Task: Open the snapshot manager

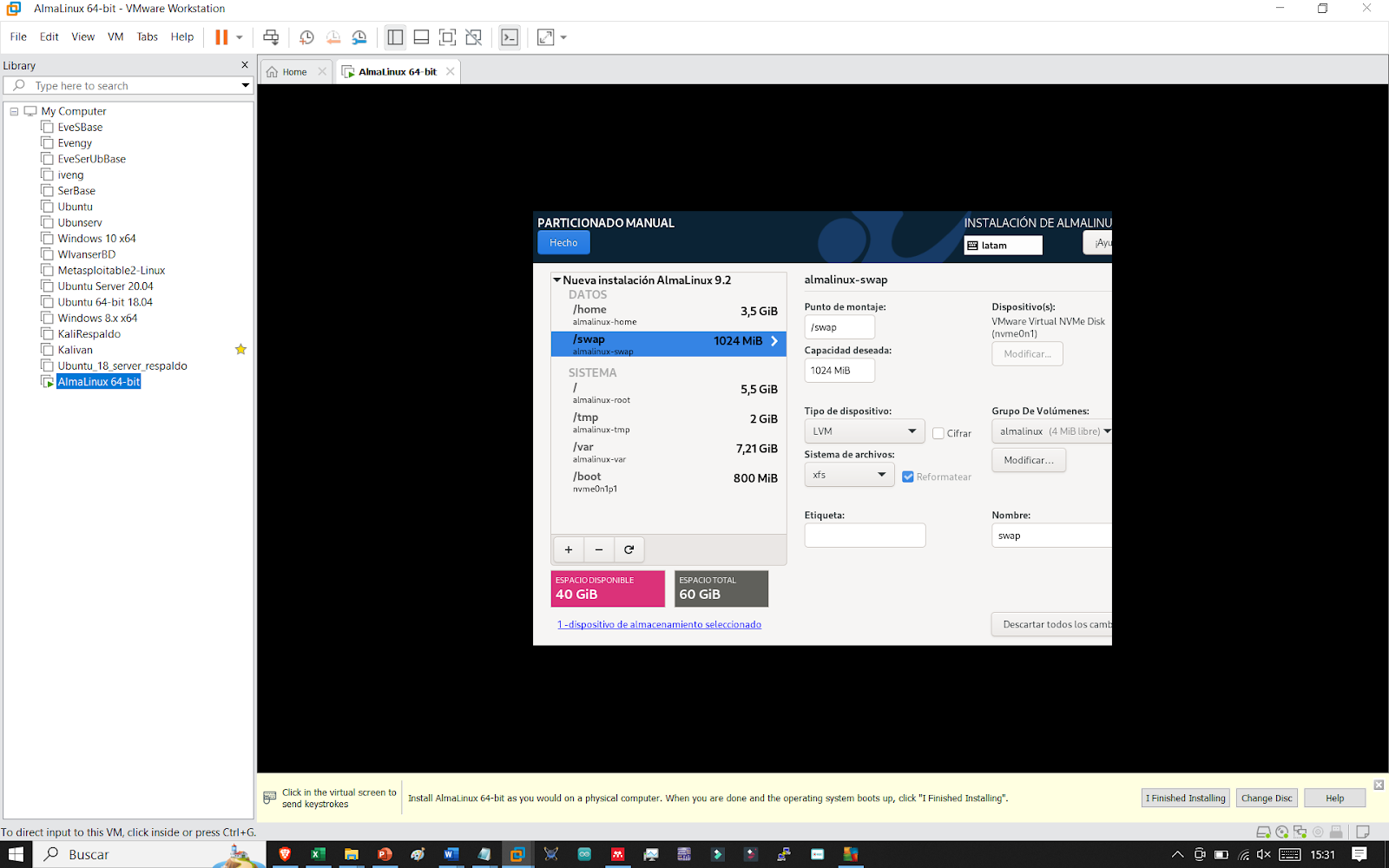Action: coord(359,37)
